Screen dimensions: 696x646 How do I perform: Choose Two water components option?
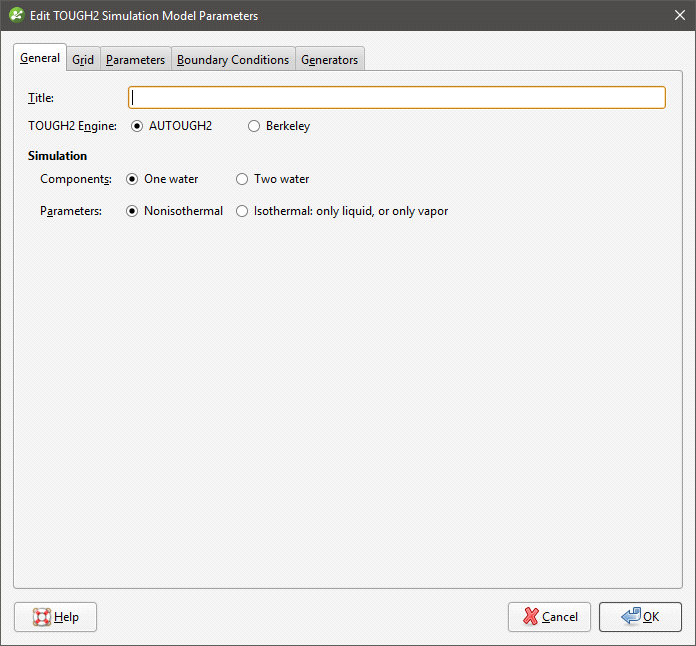coord(242,179)
